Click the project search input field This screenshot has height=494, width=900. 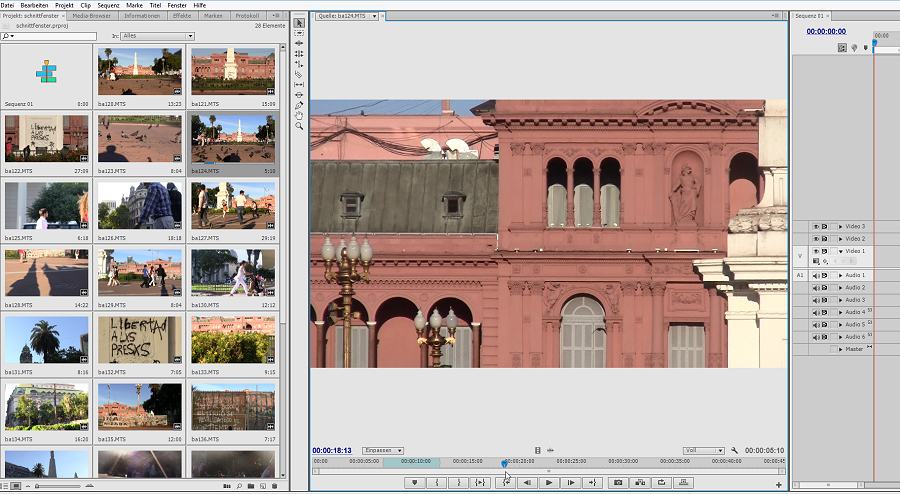pos(49,36)
